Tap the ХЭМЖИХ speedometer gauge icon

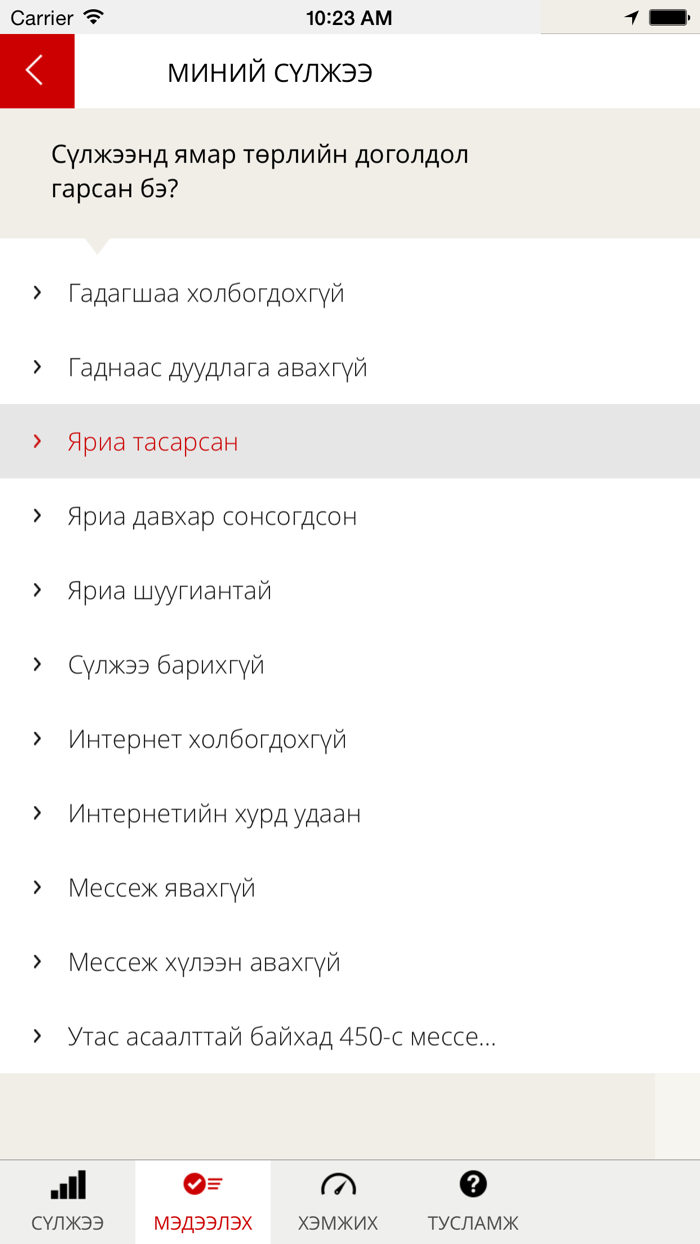tap(339, 1186)
